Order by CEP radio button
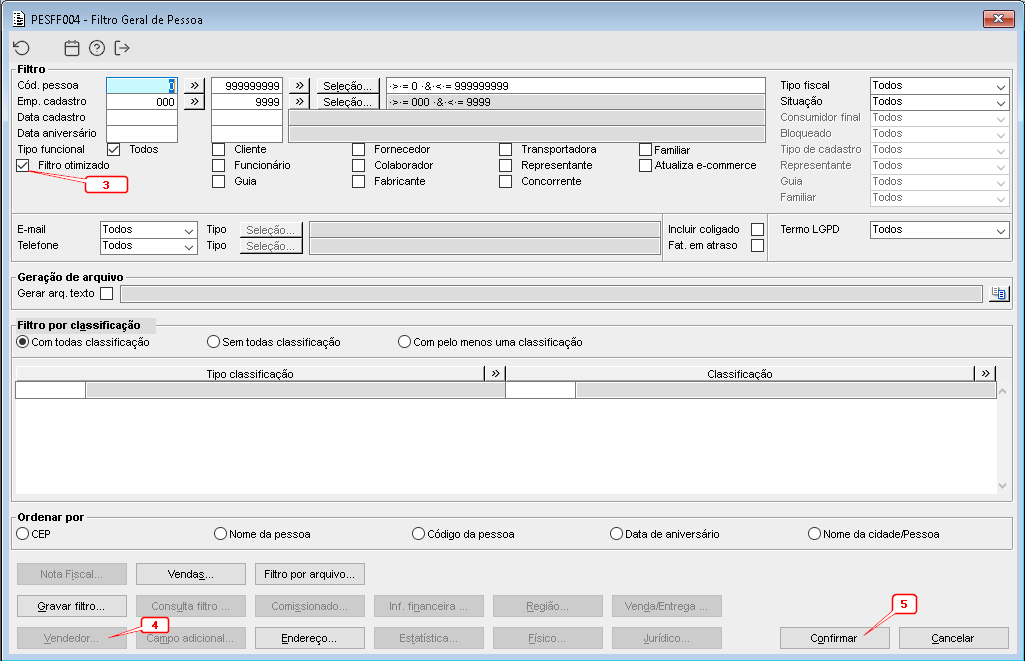 point(23,534)
